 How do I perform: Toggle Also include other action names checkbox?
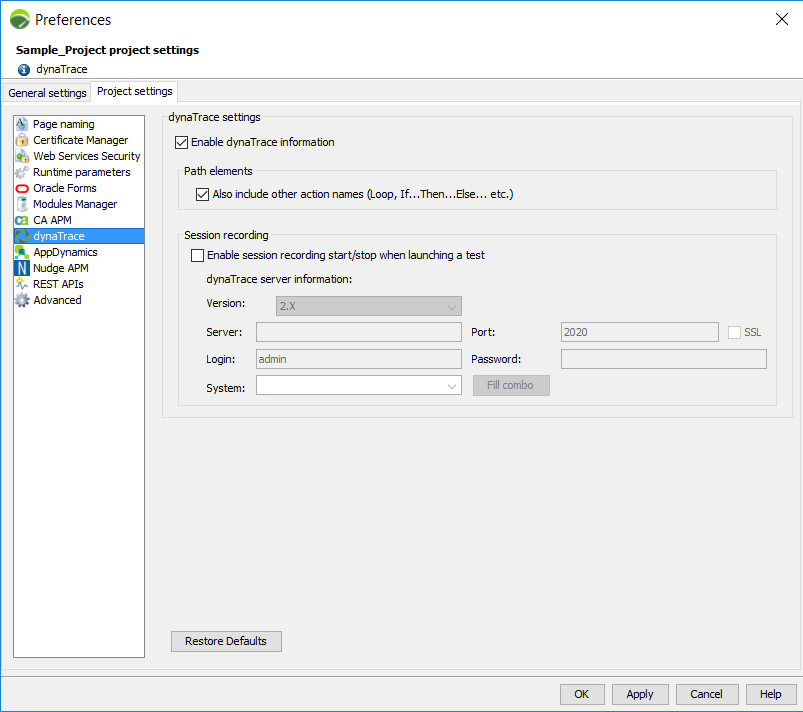(x=203, y=194)
